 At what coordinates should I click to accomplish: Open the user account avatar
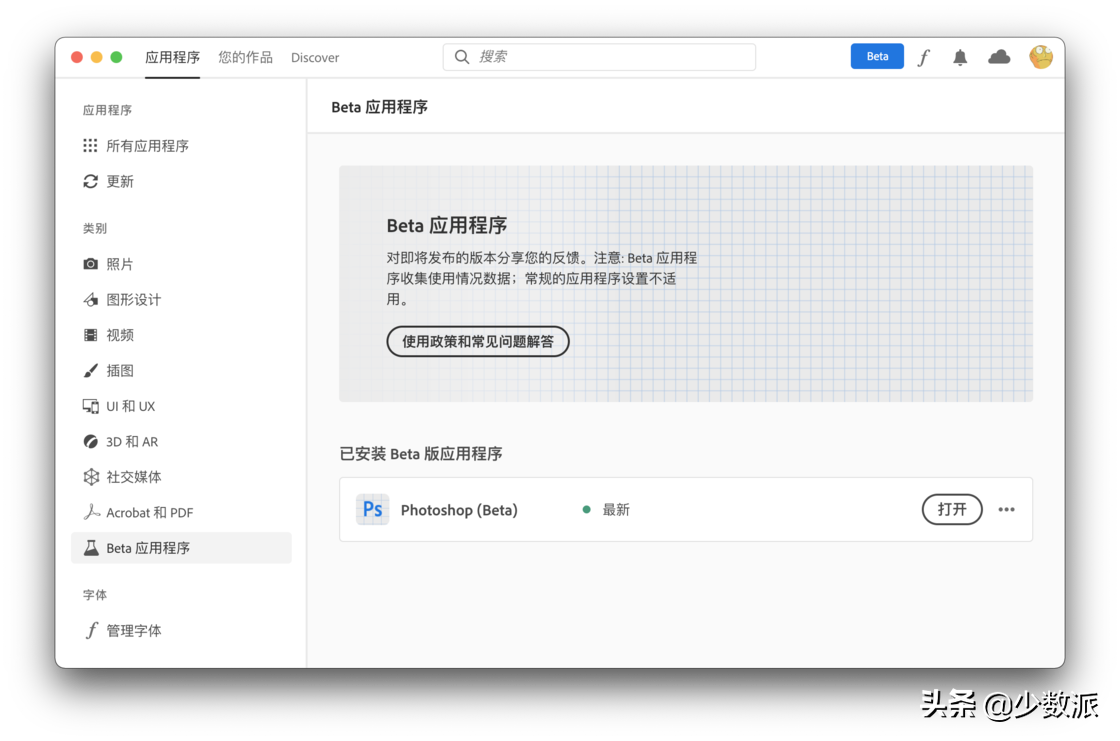point(1041,57)
